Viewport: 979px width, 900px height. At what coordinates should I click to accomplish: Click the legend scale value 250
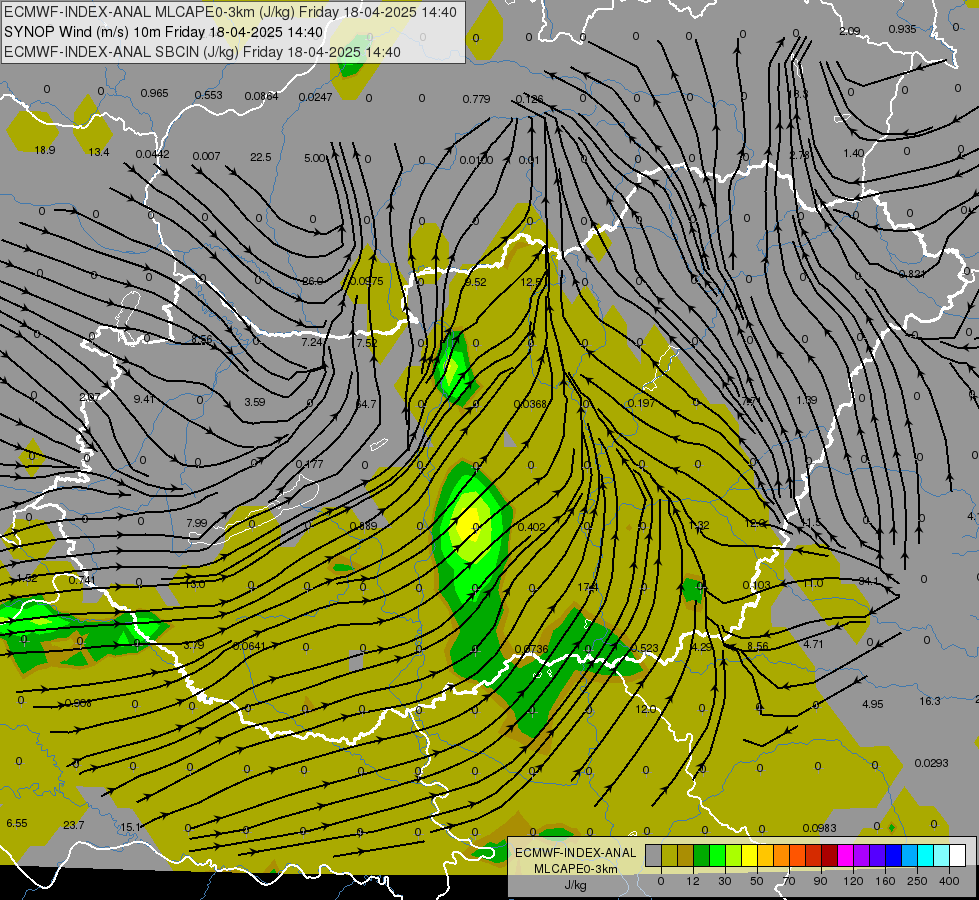[x=917, y=881]
